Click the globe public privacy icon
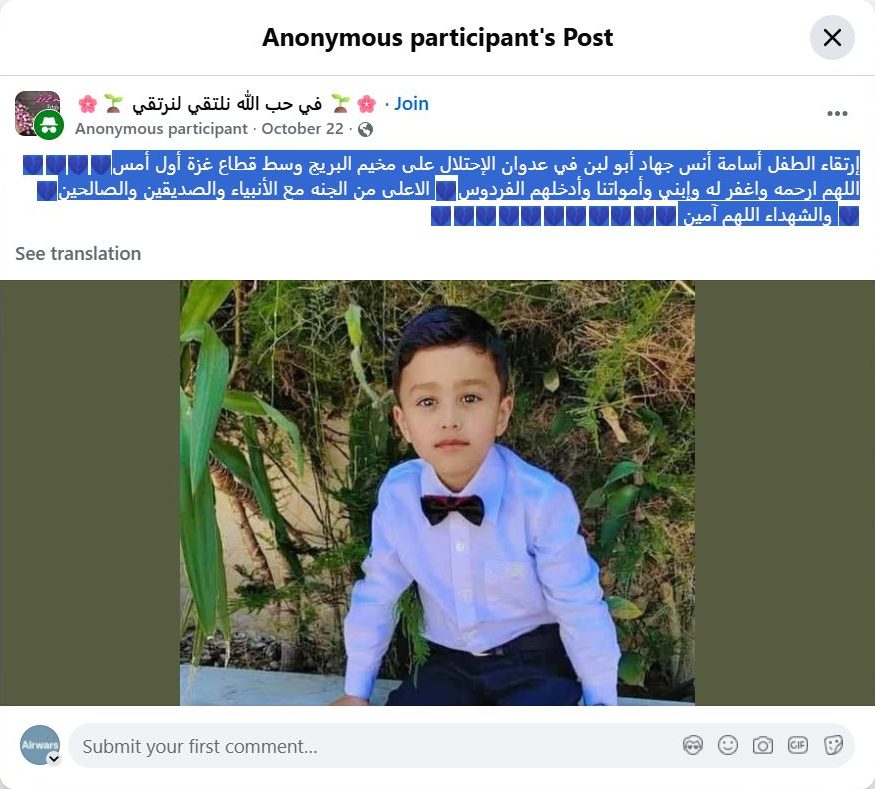This screenshot has height=789, width=875. click(x=366, y=129)
